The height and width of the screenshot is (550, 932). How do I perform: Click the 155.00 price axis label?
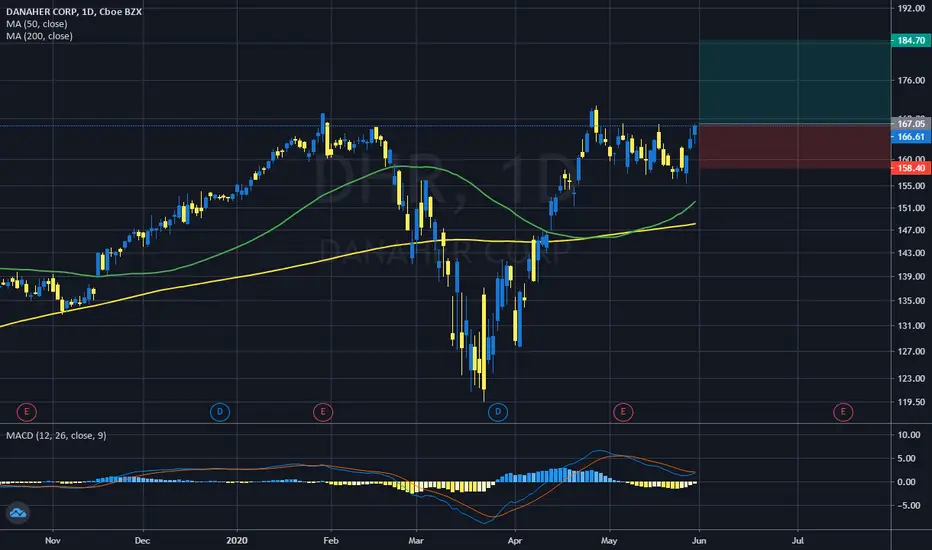click(x=911, y=186)
